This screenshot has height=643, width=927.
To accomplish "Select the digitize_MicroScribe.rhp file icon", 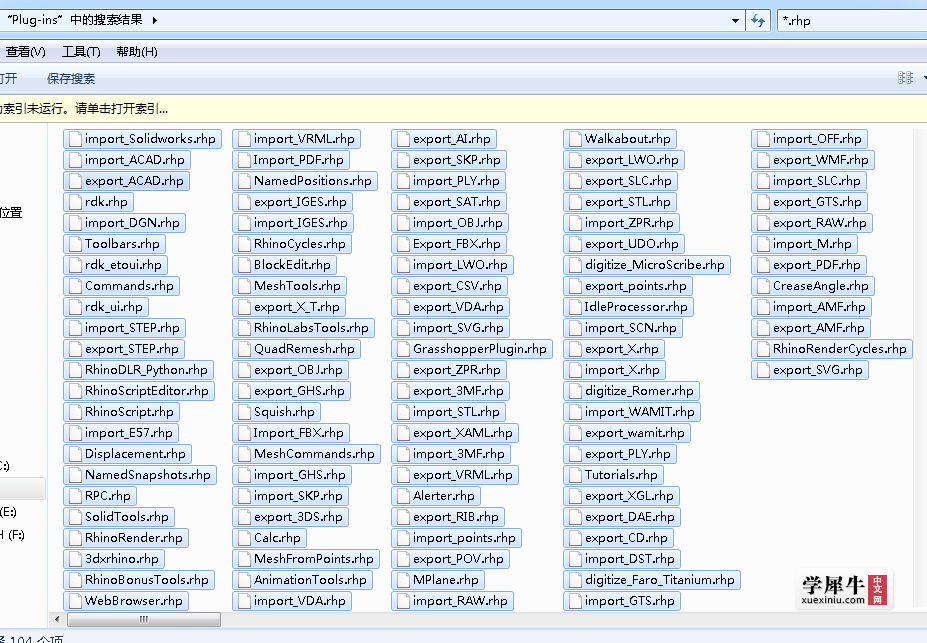I will (x=575, y=265).
